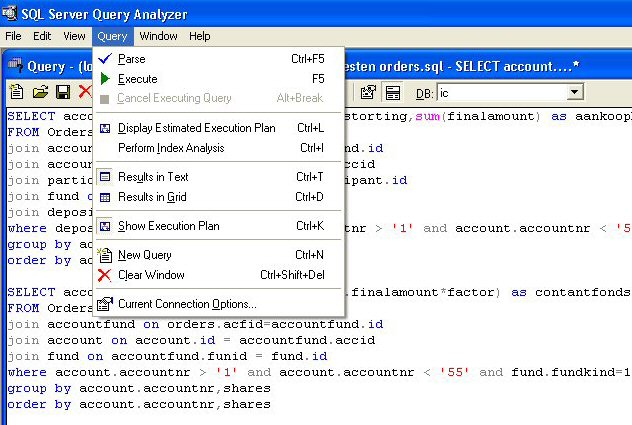This screenshot has width=632, height=425.
Task: Select Perform Index Analysis
Action: point(218,148)
